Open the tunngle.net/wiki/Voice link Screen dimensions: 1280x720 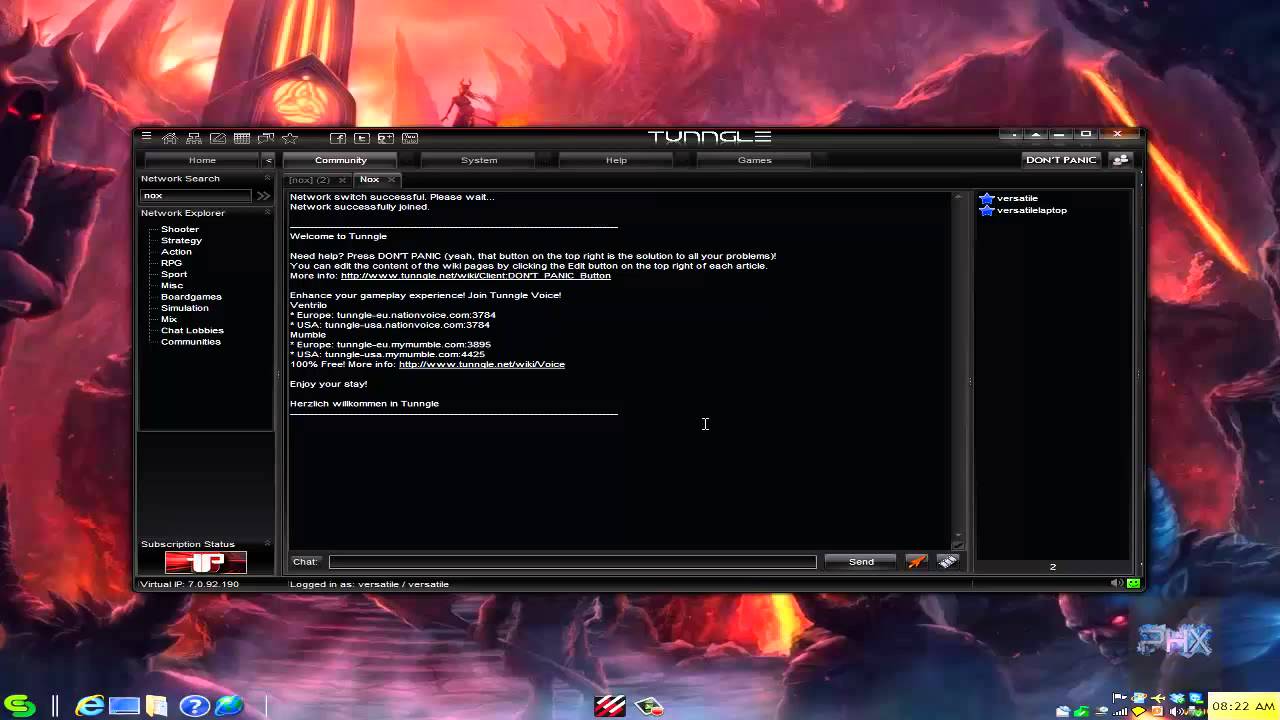pos(482,364)
